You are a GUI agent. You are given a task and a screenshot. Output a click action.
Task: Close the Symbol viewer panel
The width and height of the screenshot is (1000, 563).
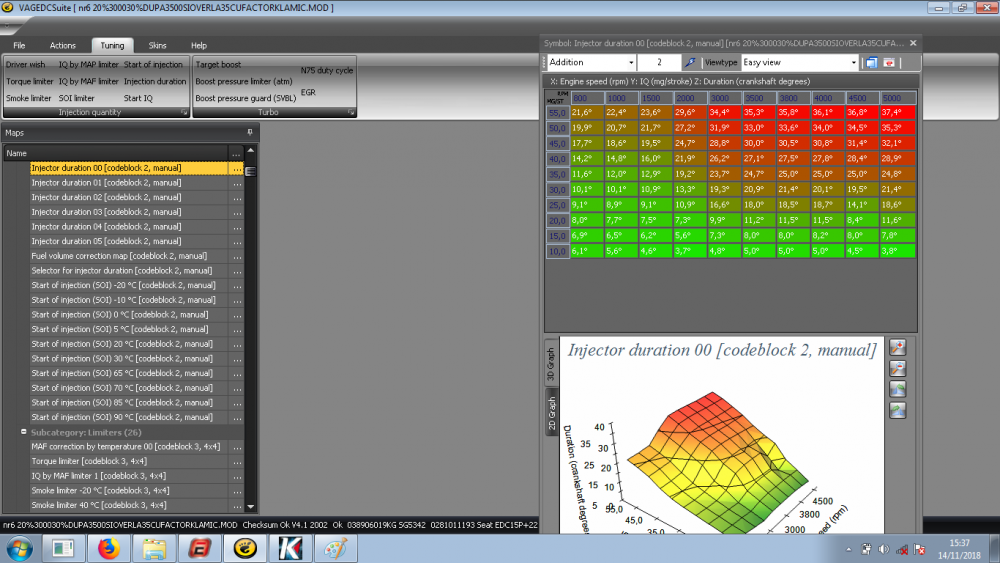(x=913, y=43)
